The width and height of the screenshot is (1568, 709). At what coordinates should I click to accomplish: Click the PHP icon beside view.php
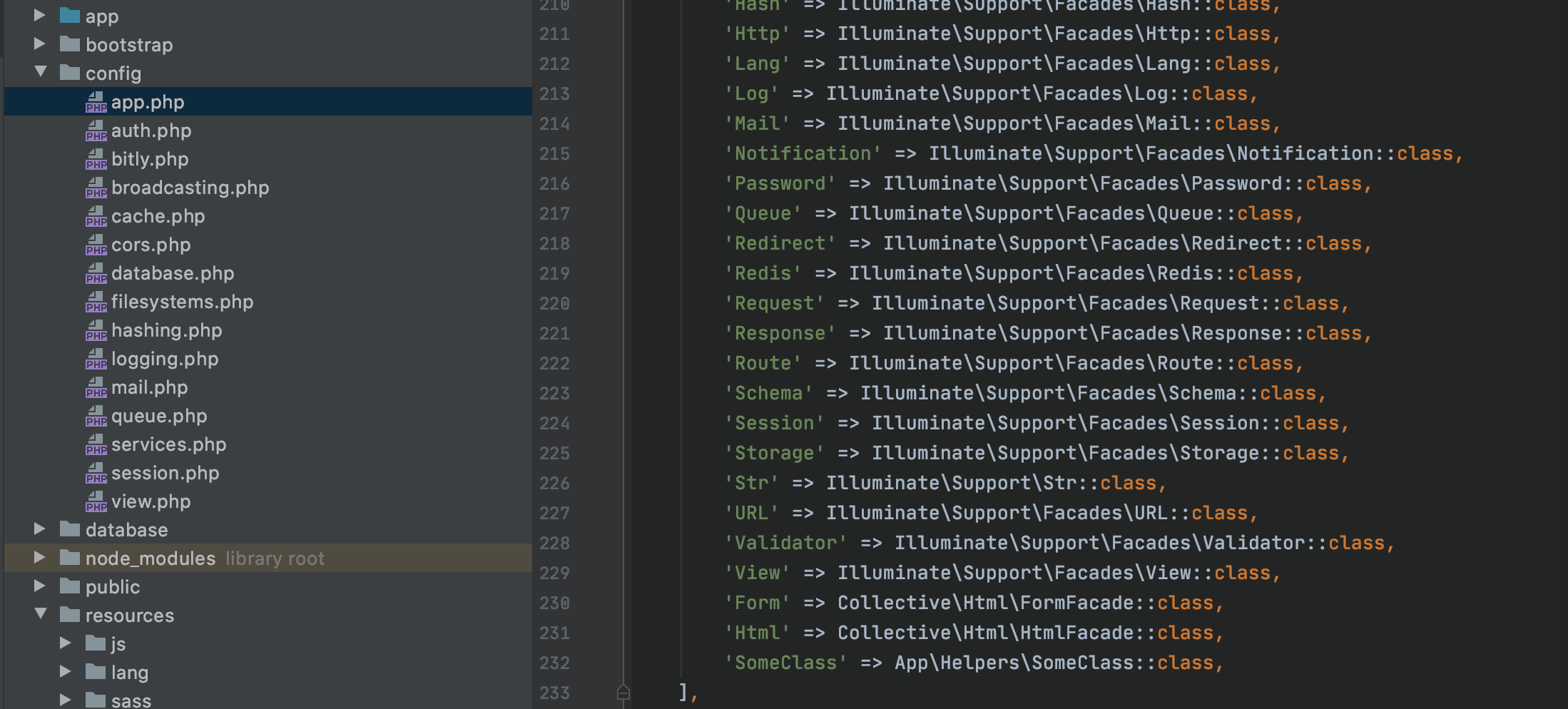point(96,501)
